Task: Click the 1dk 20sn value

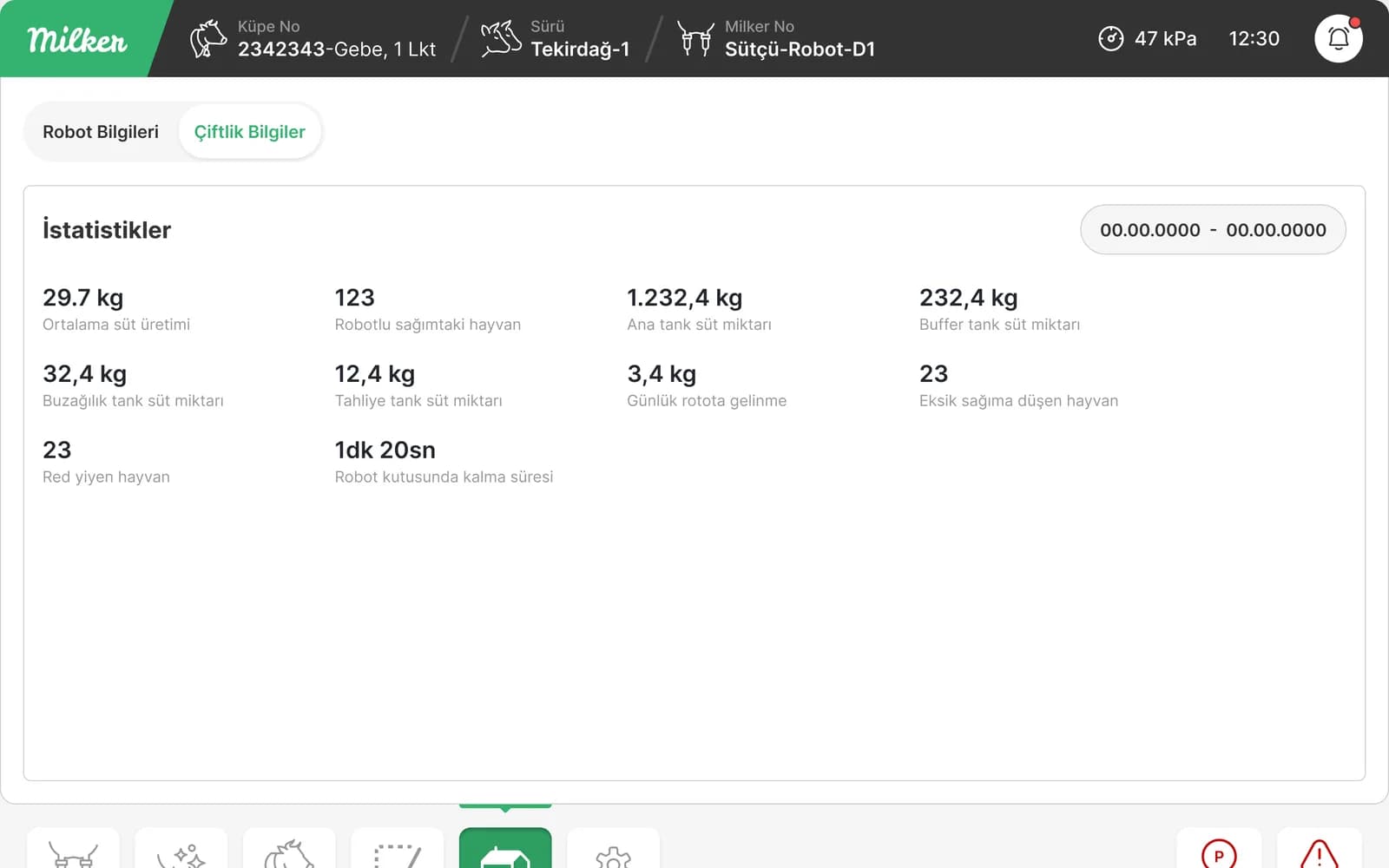Action: point(385,450)
